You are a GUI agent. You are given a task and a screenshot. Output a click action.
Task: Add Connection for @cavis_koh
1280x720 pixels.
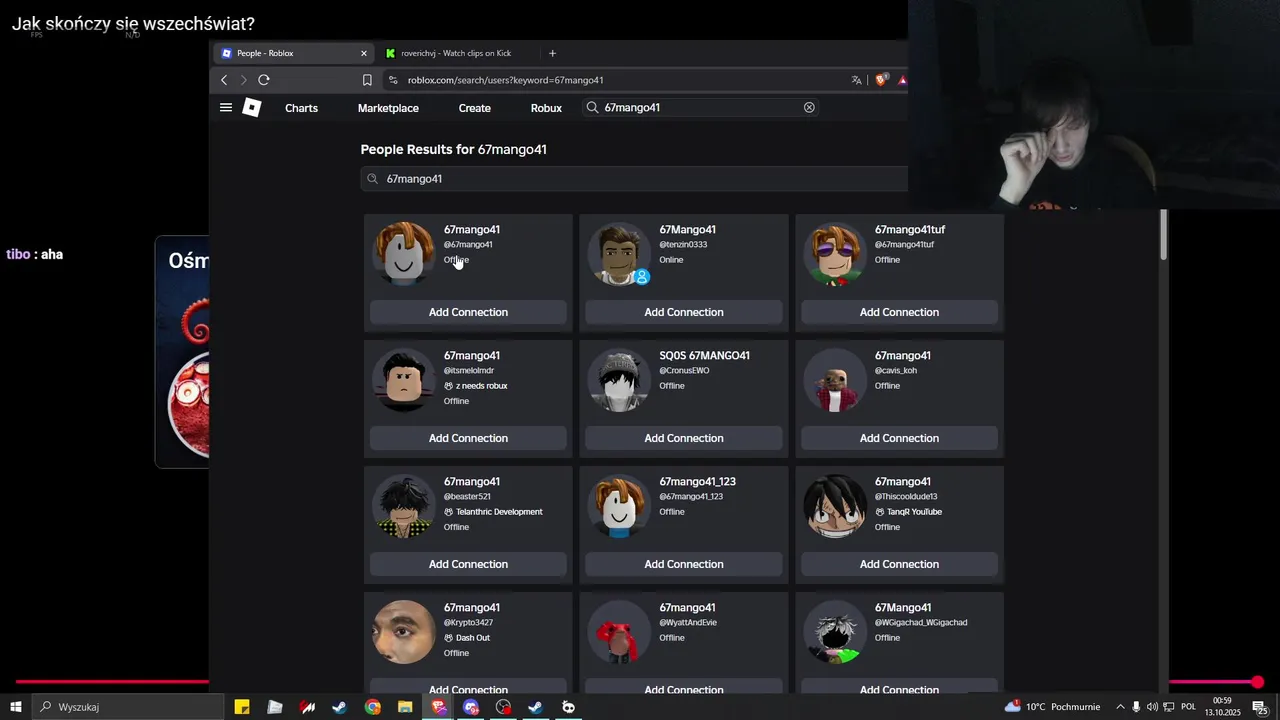[x=899, y=438]
